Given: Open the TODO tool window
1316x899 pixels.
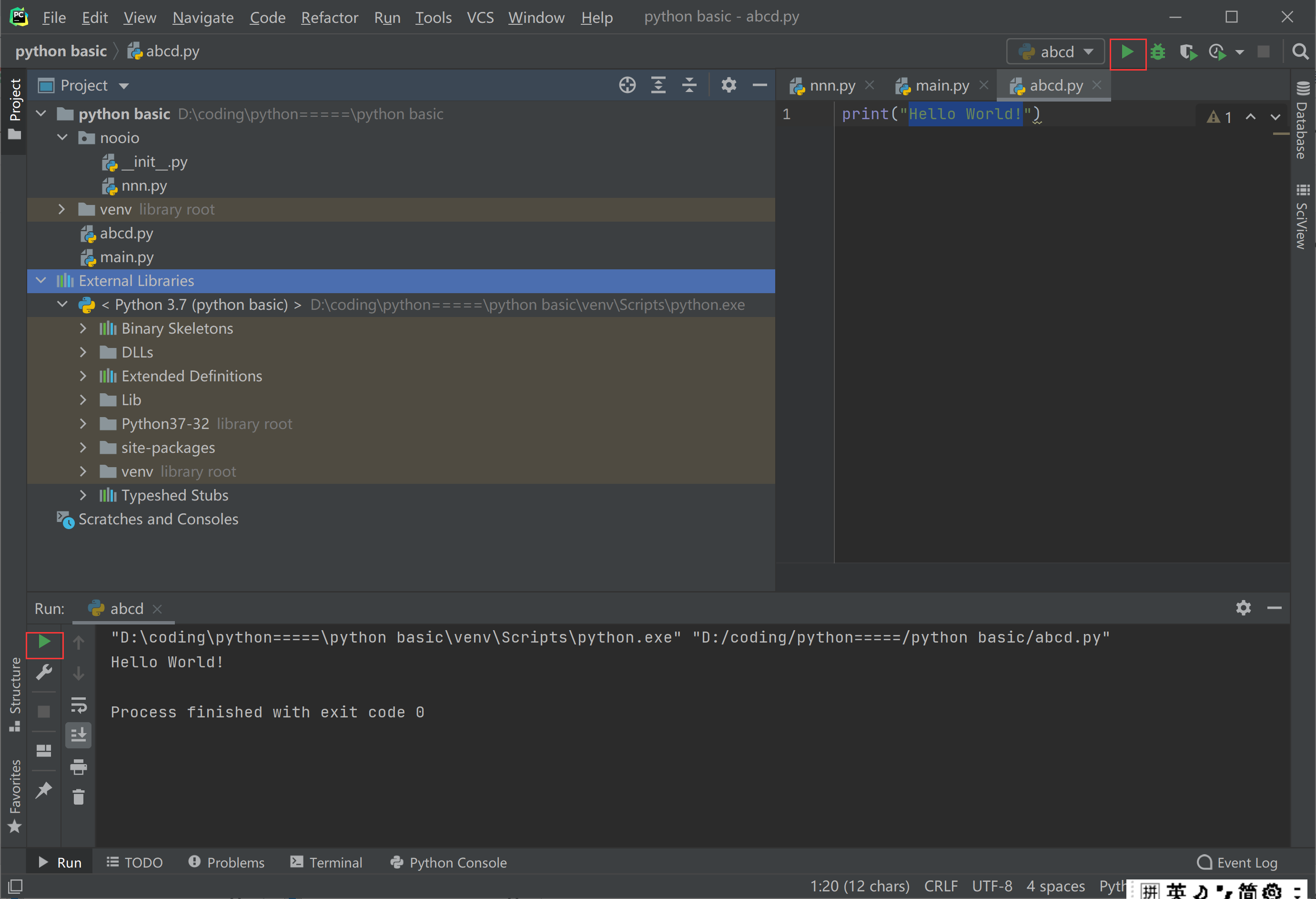Looking at the screenshot, I should (135, 862).
